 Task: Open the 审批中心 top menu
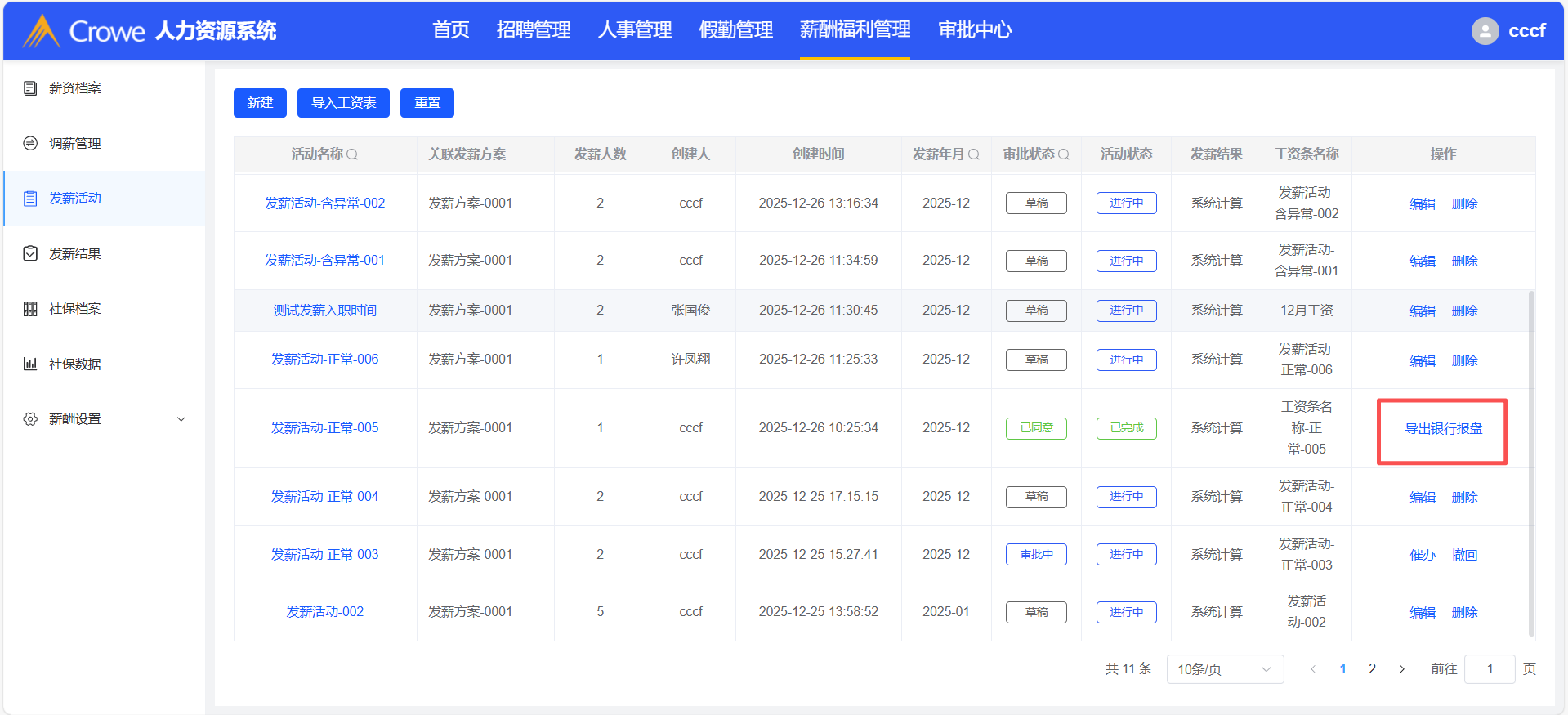[974, 30]
